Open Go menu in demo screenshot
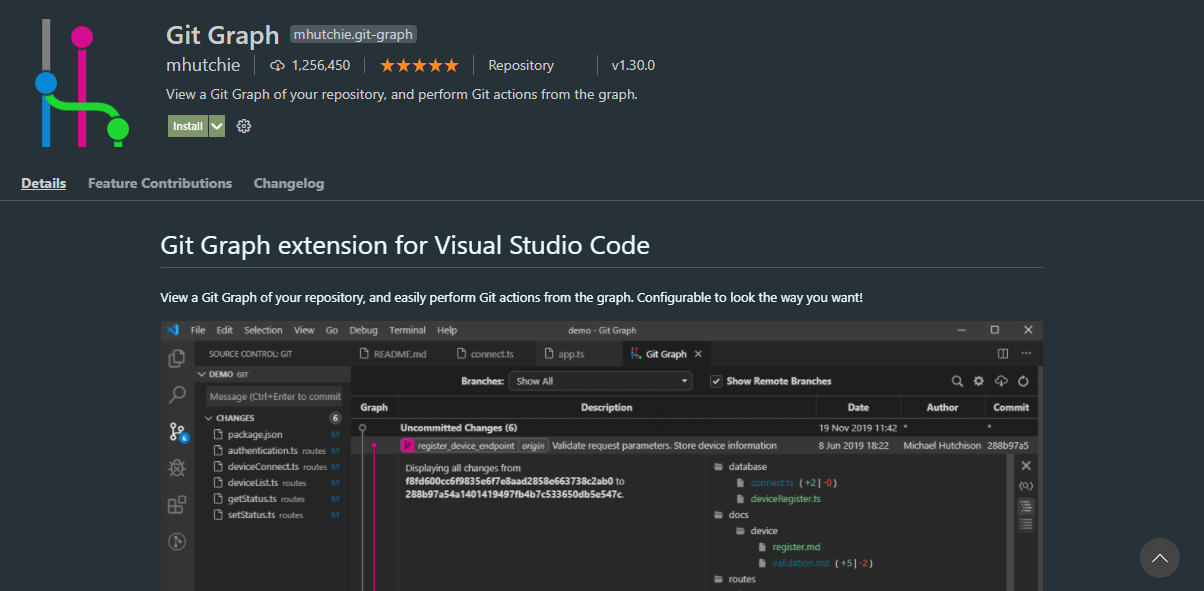This screenshot has height=591, width=1204. (332, 330)
